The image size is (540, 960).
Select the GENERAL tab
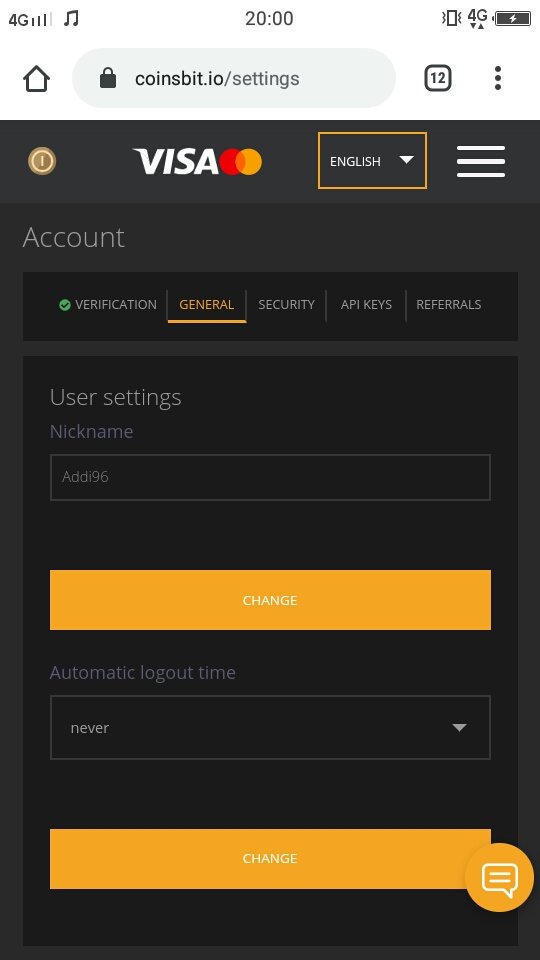coord(206,305)
